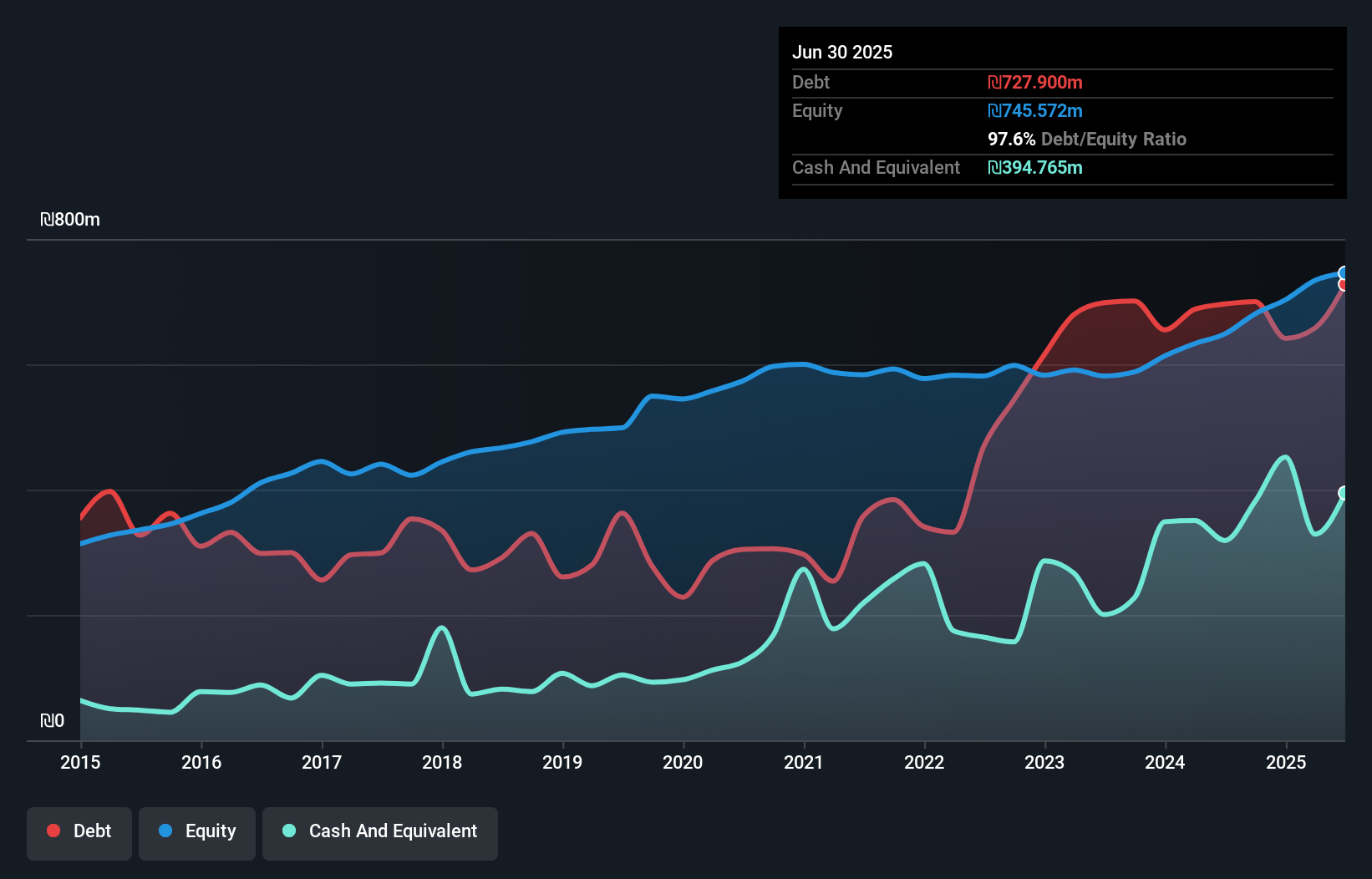
Task: Click the 2015 x-axis label
Action: pos(80,762)
